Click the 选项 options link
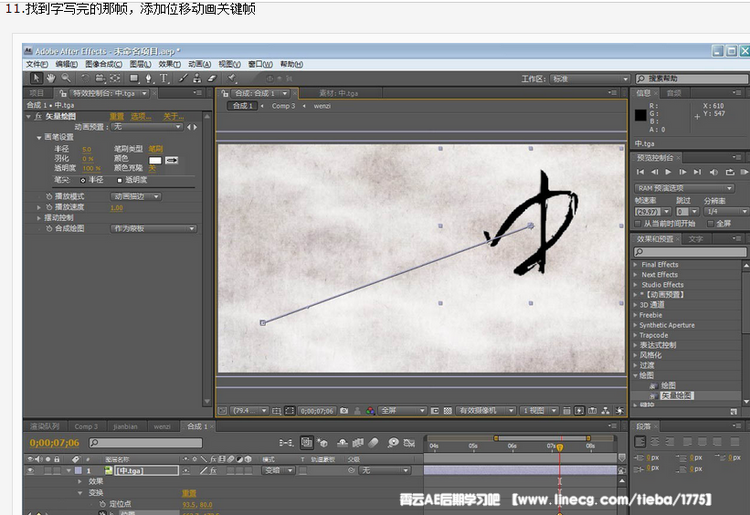 coord(141,116)
